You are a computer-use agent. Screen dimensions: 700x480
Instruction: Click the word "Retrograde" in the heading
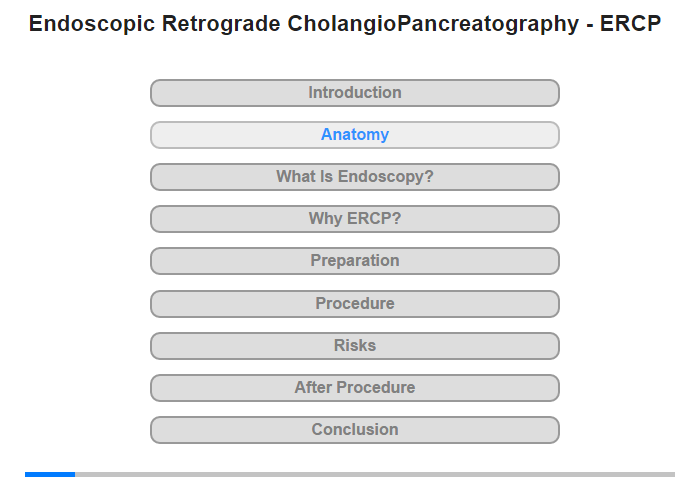(221, 24)
